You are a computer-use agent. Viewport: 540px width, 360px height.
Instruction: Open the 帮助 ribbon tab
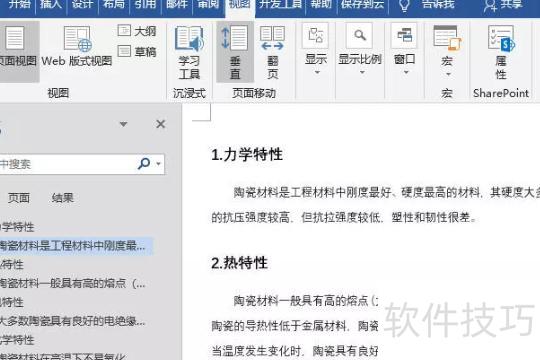point(320,4)
